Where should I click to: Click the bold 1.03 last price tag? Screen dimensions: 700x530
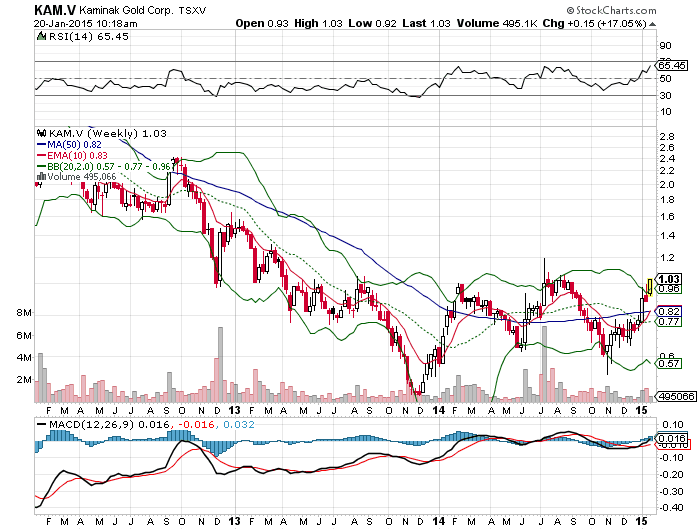(x=670, y=280)
